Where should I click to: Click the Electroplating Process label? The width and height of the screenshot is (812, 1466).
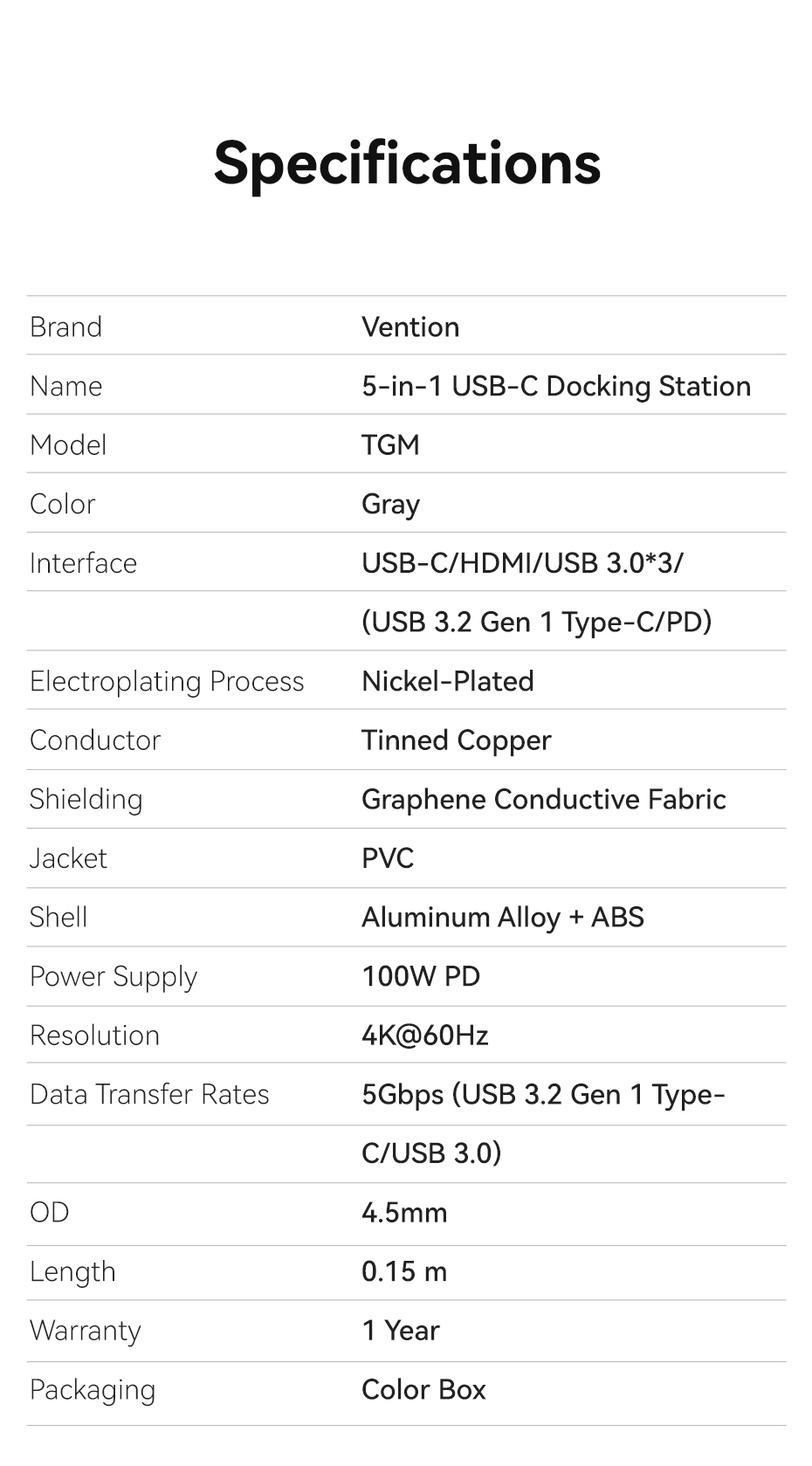coord(167,681)
